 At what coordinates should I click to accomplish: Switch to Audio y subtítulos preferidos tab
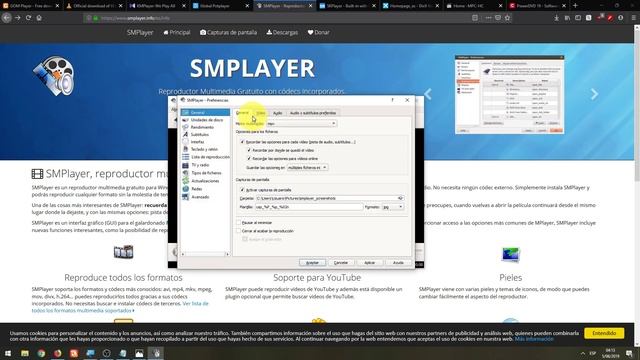(x=313, y=113)
